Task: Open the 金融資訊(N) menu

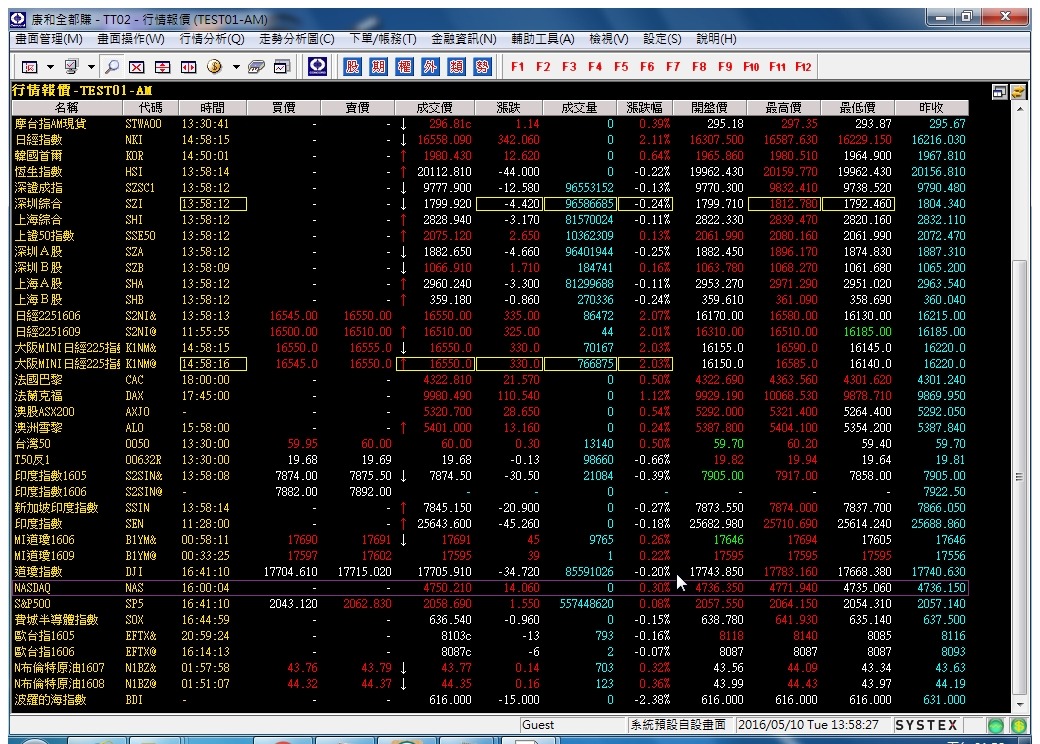Action: tap(464, 39)
